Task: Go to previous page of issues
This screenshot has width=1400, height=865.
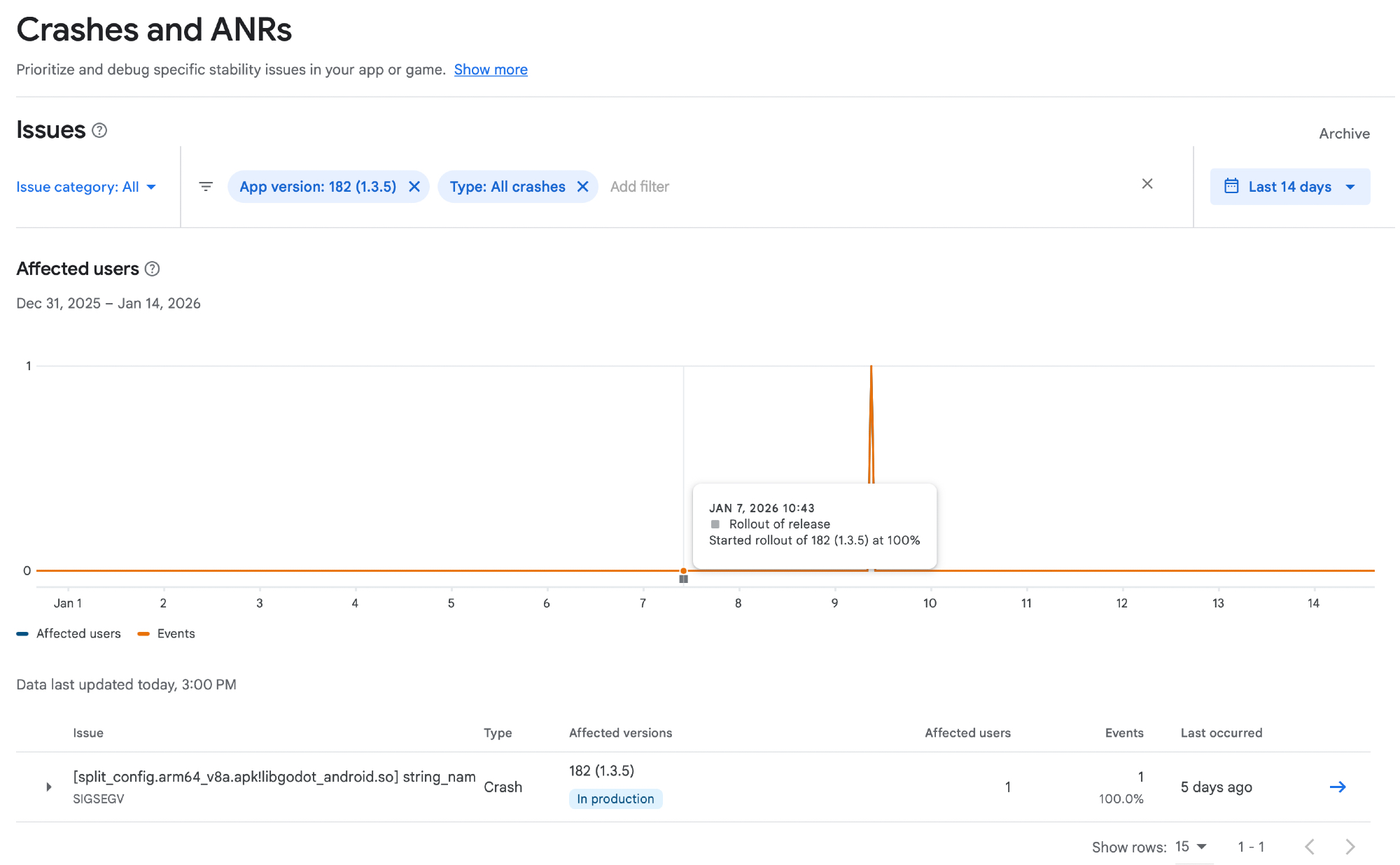Action: pos(1310,847)
